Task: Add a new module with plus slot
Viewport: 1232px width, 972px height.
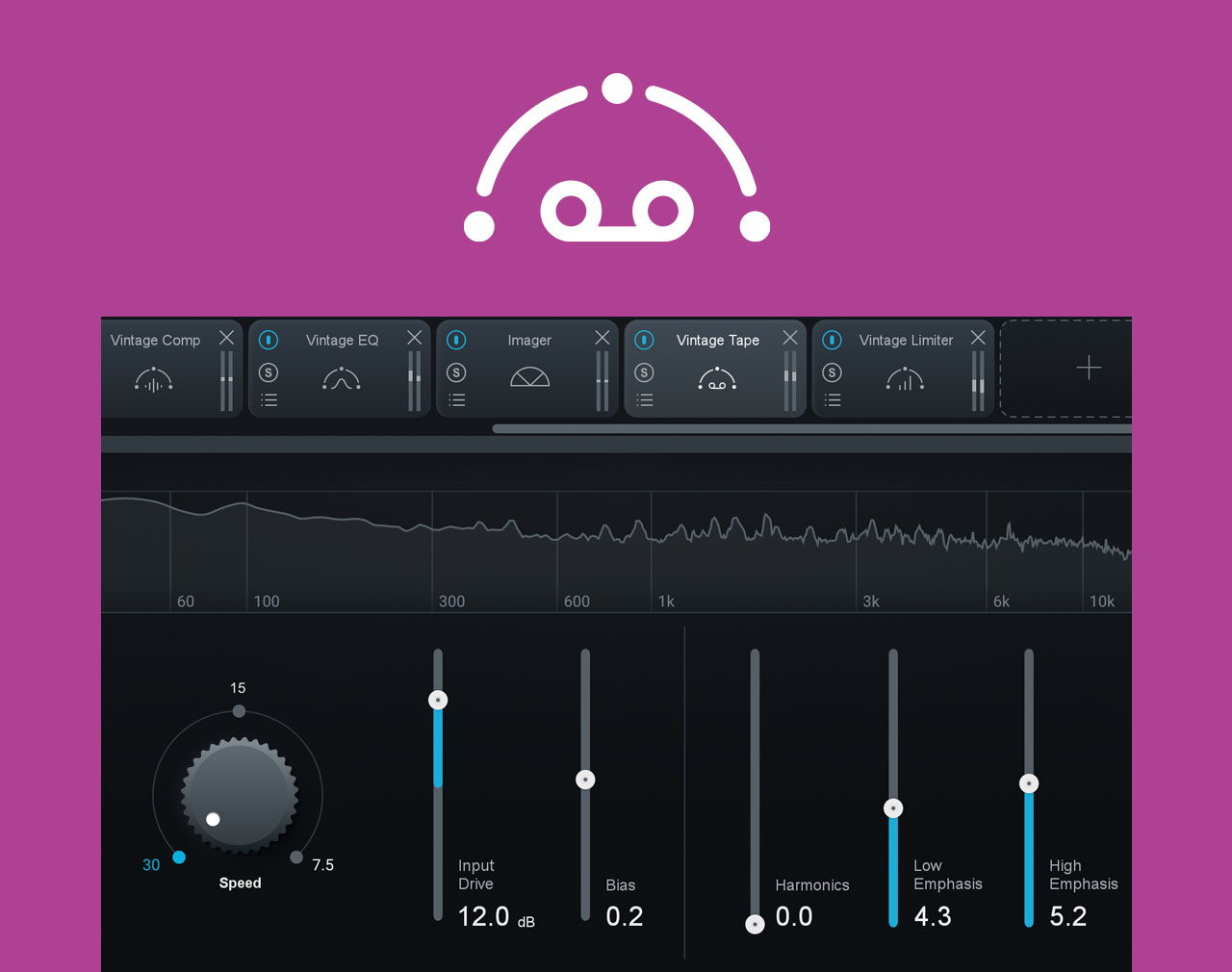Action: pos(1089,368)
